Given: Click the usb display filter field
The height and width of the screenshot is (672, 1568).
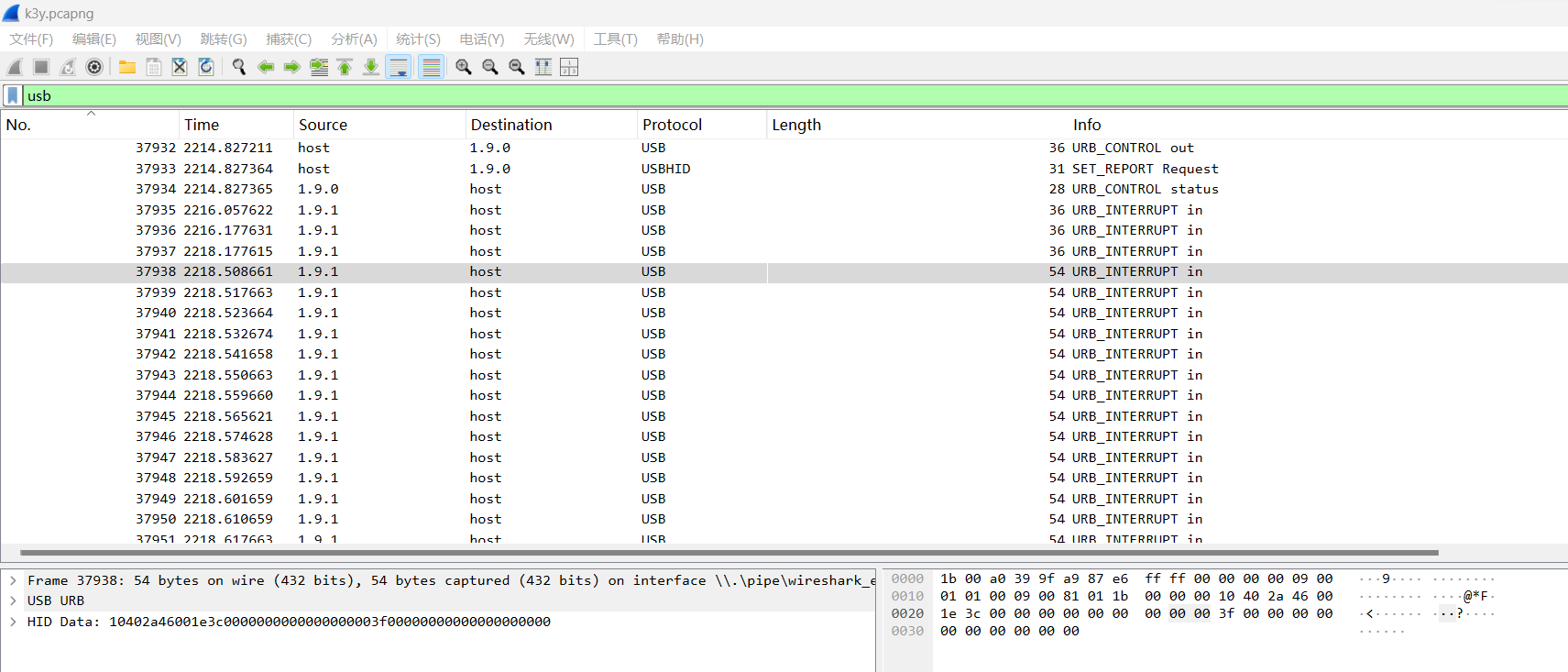Looking at the screenshot, I should (x=795, y=95).
